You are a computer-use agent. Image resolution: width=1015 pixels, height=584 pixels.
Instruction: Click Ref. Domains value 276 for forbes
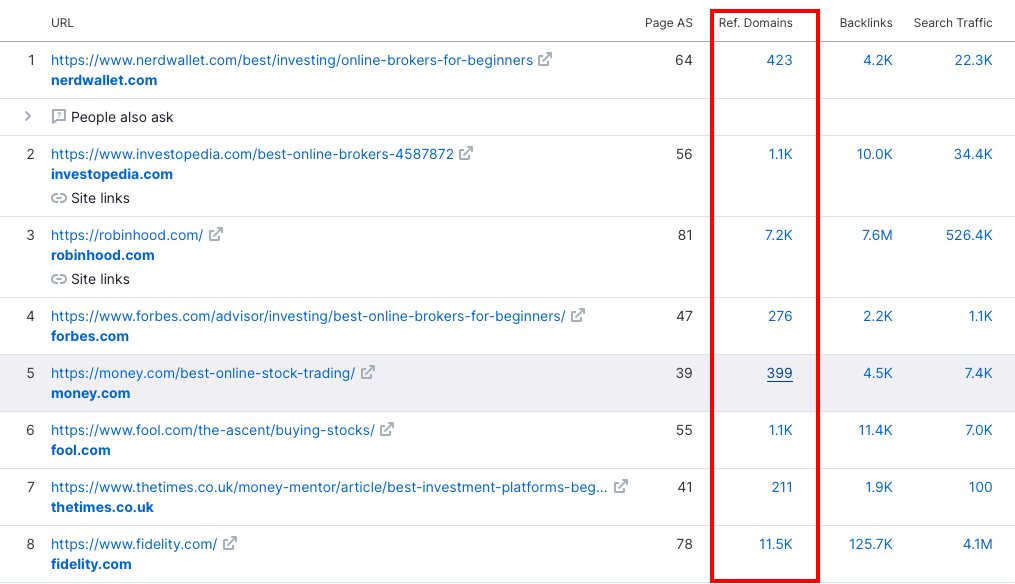point(780,316)
